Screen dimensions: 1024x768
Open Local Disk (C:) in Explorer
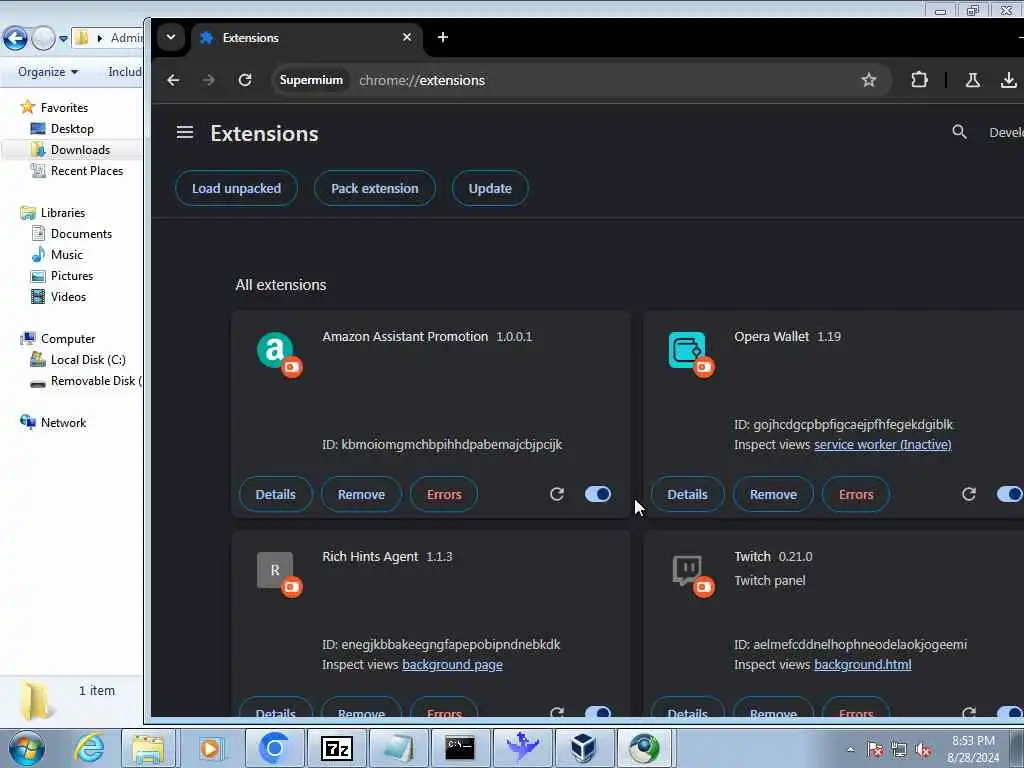tap(78, 360)
